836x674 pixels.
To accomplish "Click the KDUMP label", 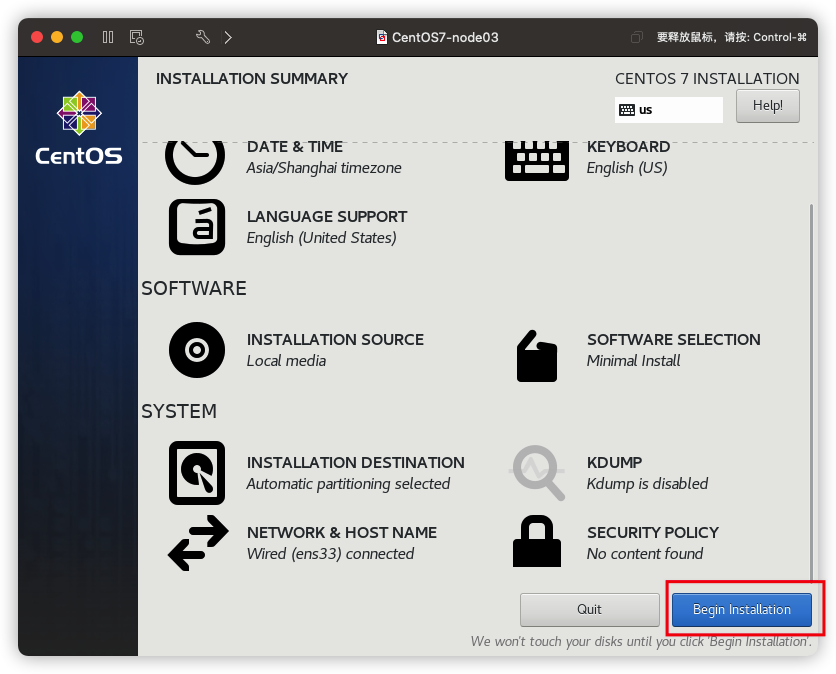I will (614, 462).
